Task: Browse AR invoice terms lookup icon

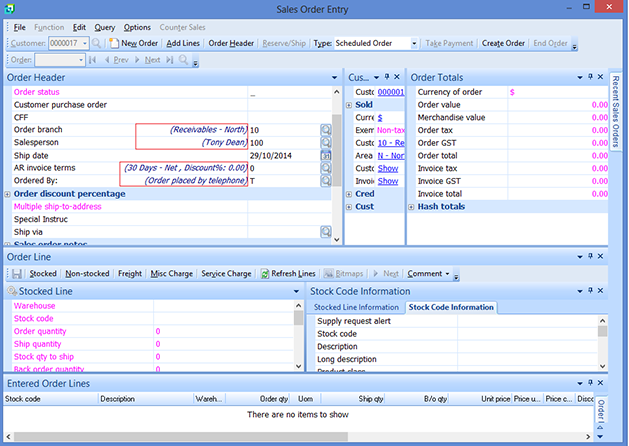Action: [x=326, y=168]
